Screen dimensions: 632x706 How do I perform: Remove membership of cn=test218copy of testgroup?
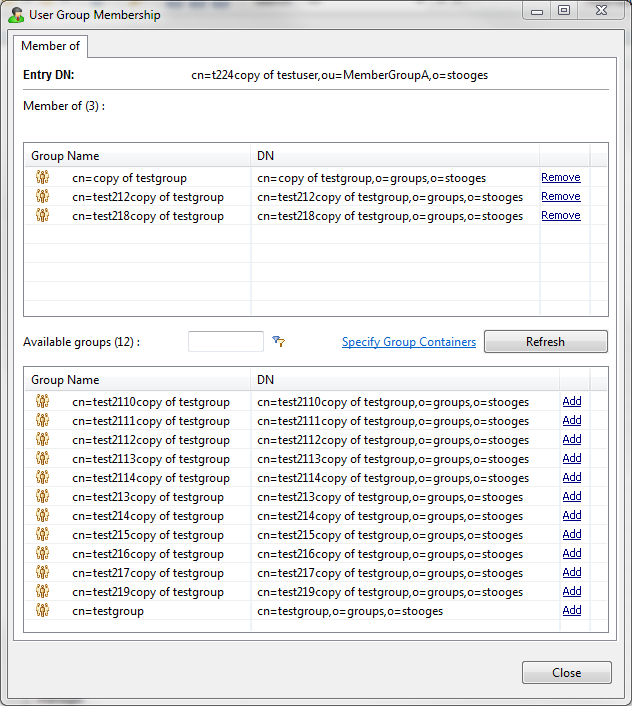click(560, 216)
